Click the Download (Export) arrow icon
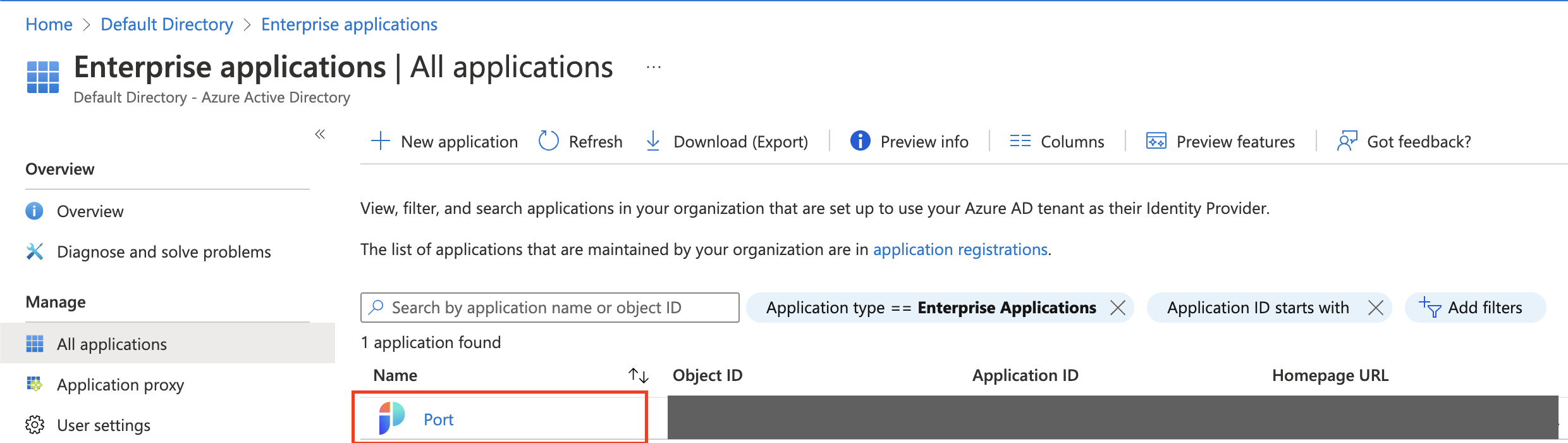 [x=653, y=141]
